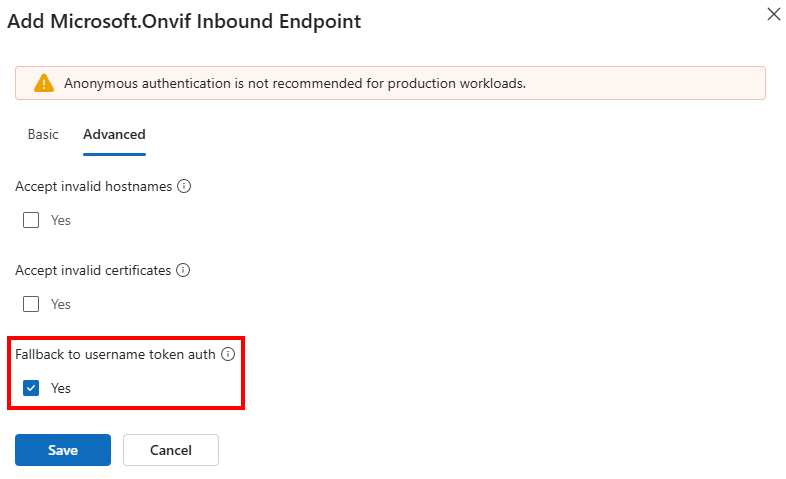This screenshot has height=479, width=786.
Task: Click the Accept invalid certificates label text
Action: tap(93, 270)
